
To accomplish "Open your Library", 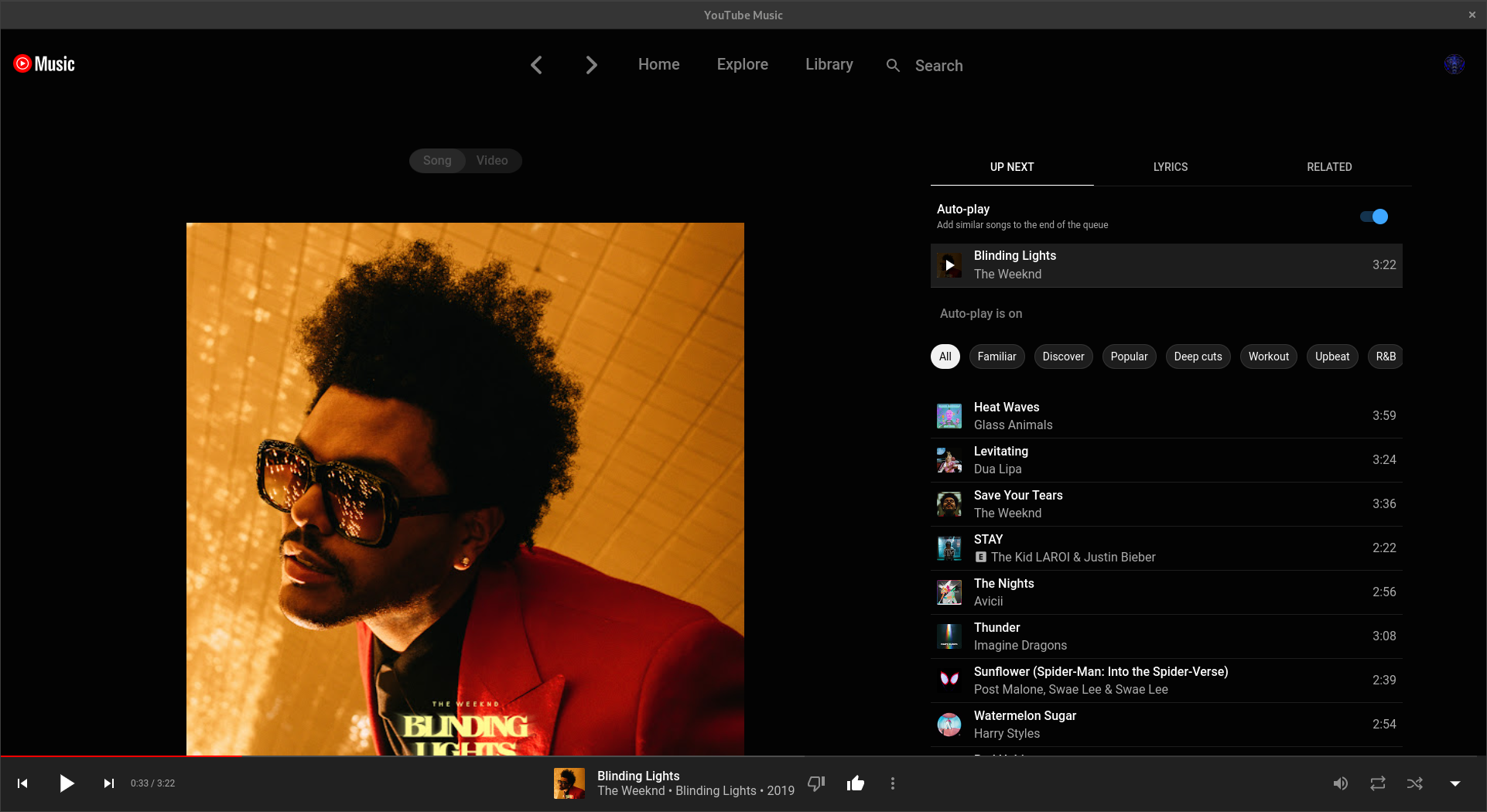I will [x=829, y=64].
